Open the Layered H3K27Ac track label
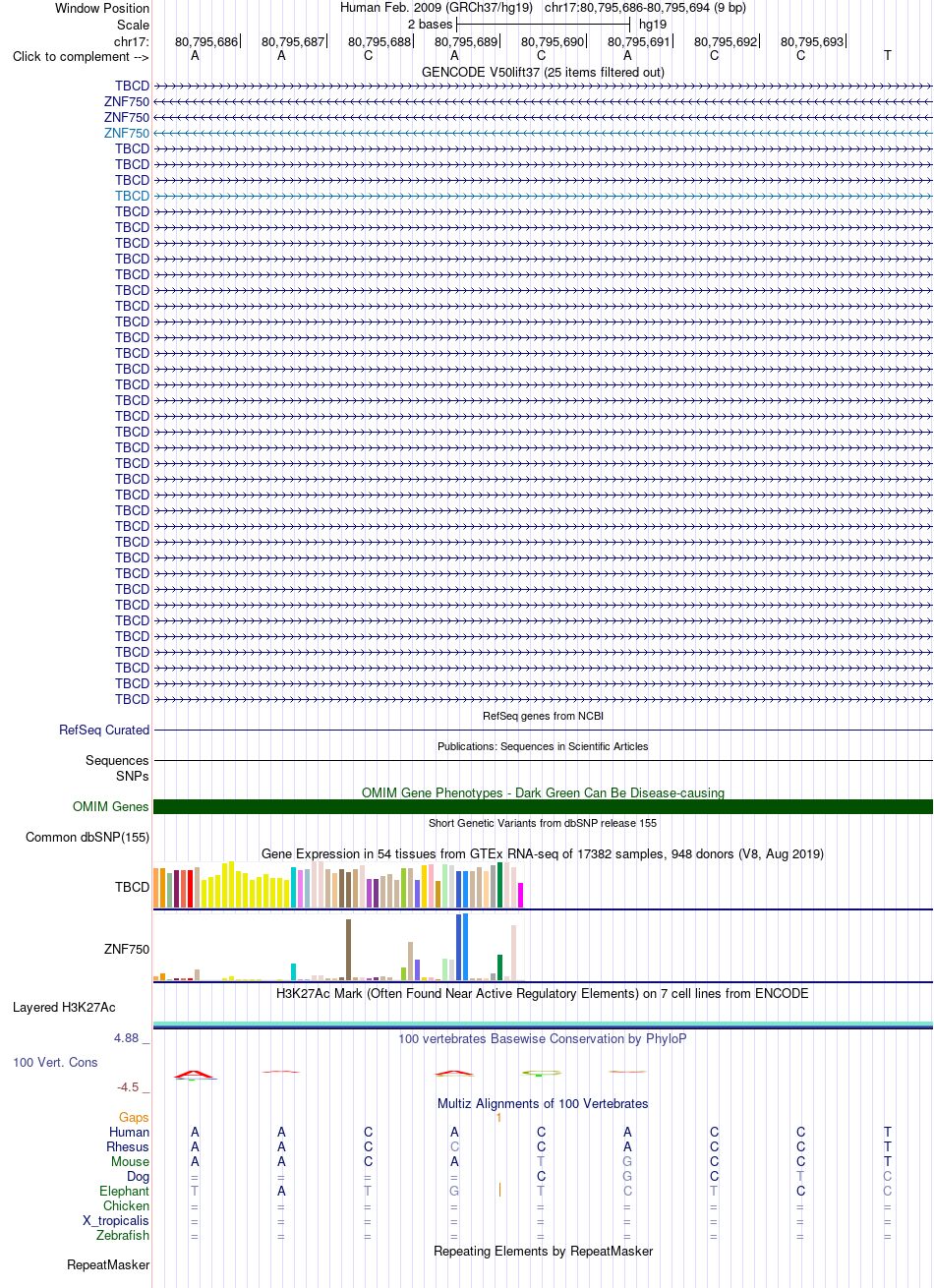The height and width of the screenshot is (1288, 934). pyautogui.click(x=64, y=1008)
